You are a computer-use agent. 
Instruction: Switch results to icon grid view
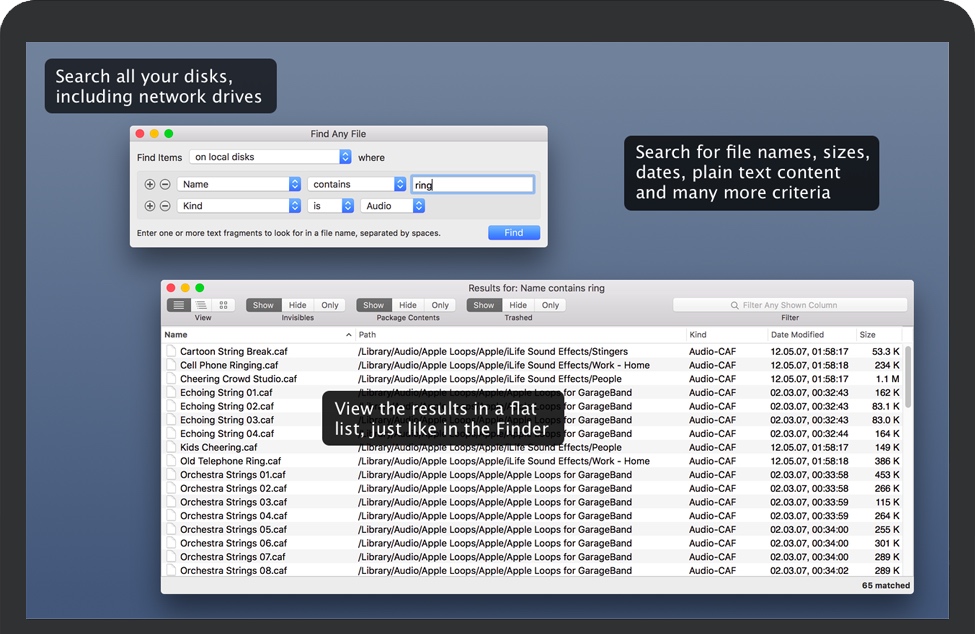(224, 305)
